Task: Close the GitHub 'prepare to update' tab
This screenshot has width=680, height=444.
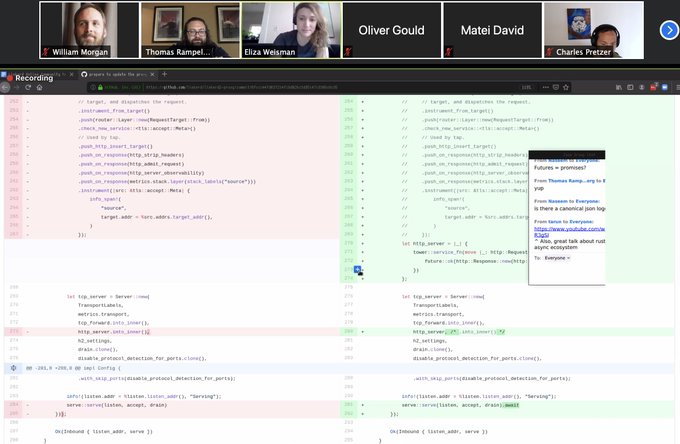Action: [152, 75]
